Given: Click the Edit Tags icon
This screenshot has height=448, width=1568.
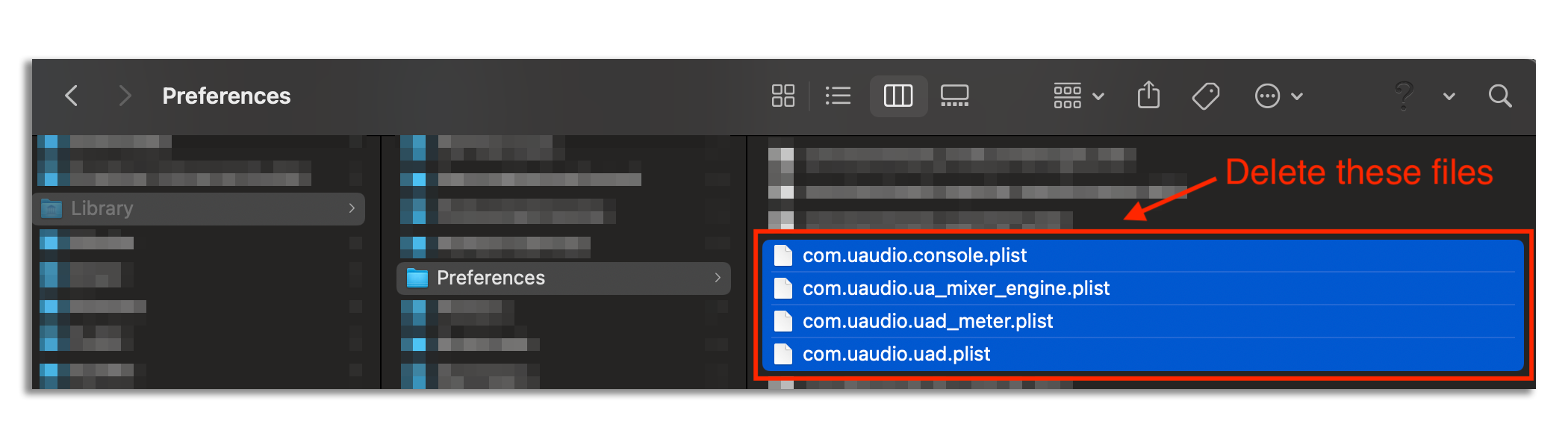Looking at the screenshot, I should point(1205,96).
